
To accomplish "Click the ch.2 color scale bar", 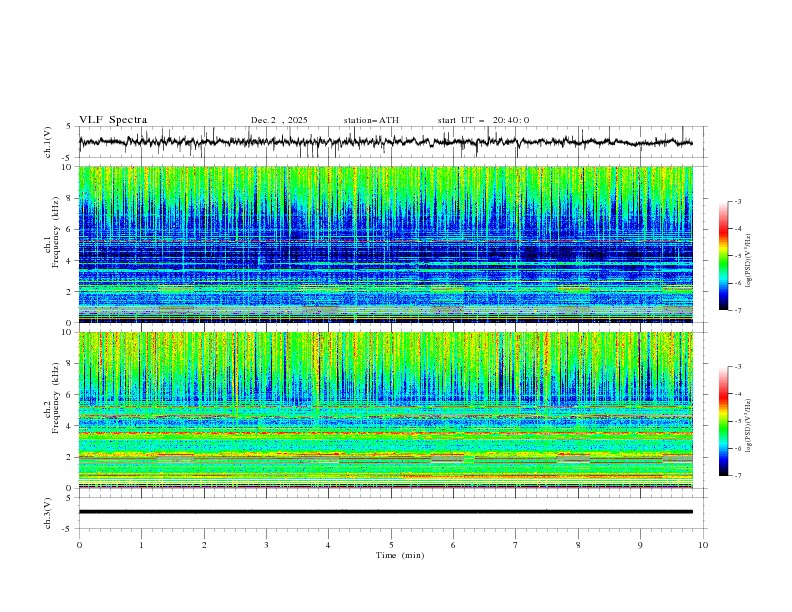I will point(724,421).
